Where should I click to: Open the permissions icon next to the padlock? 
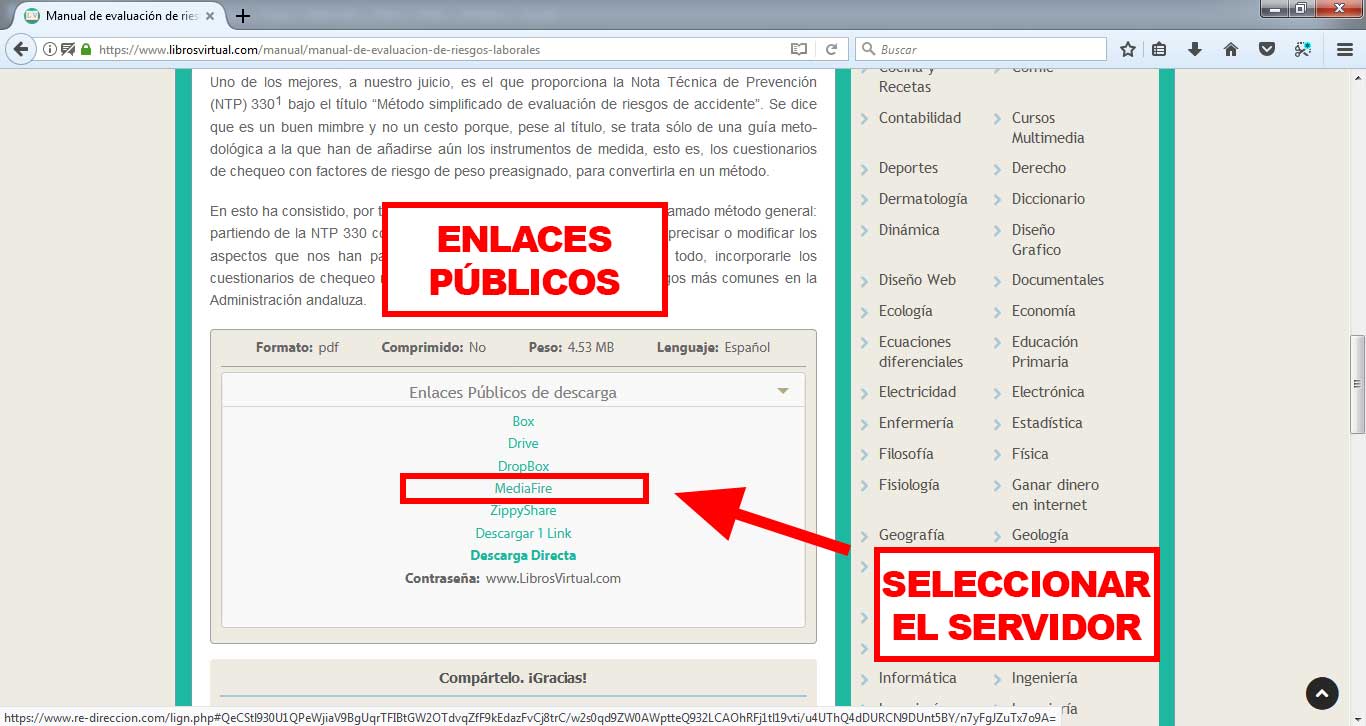point(68,49)
